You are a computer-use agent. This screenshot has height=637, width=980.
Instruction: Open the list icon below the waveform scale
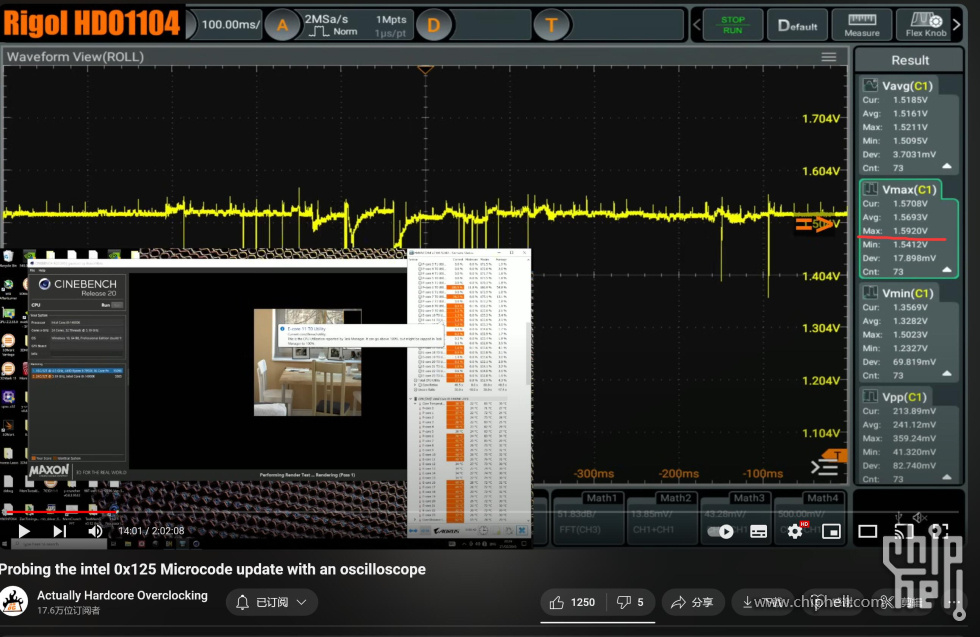(x=824, y=468)
